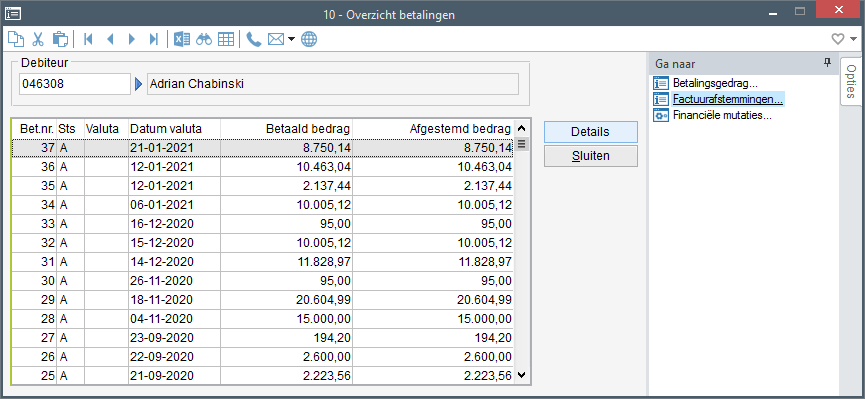Click the betaald bedrag 20.604,99 cell
Screen dimensions: 865x399
tap(286, 300)
